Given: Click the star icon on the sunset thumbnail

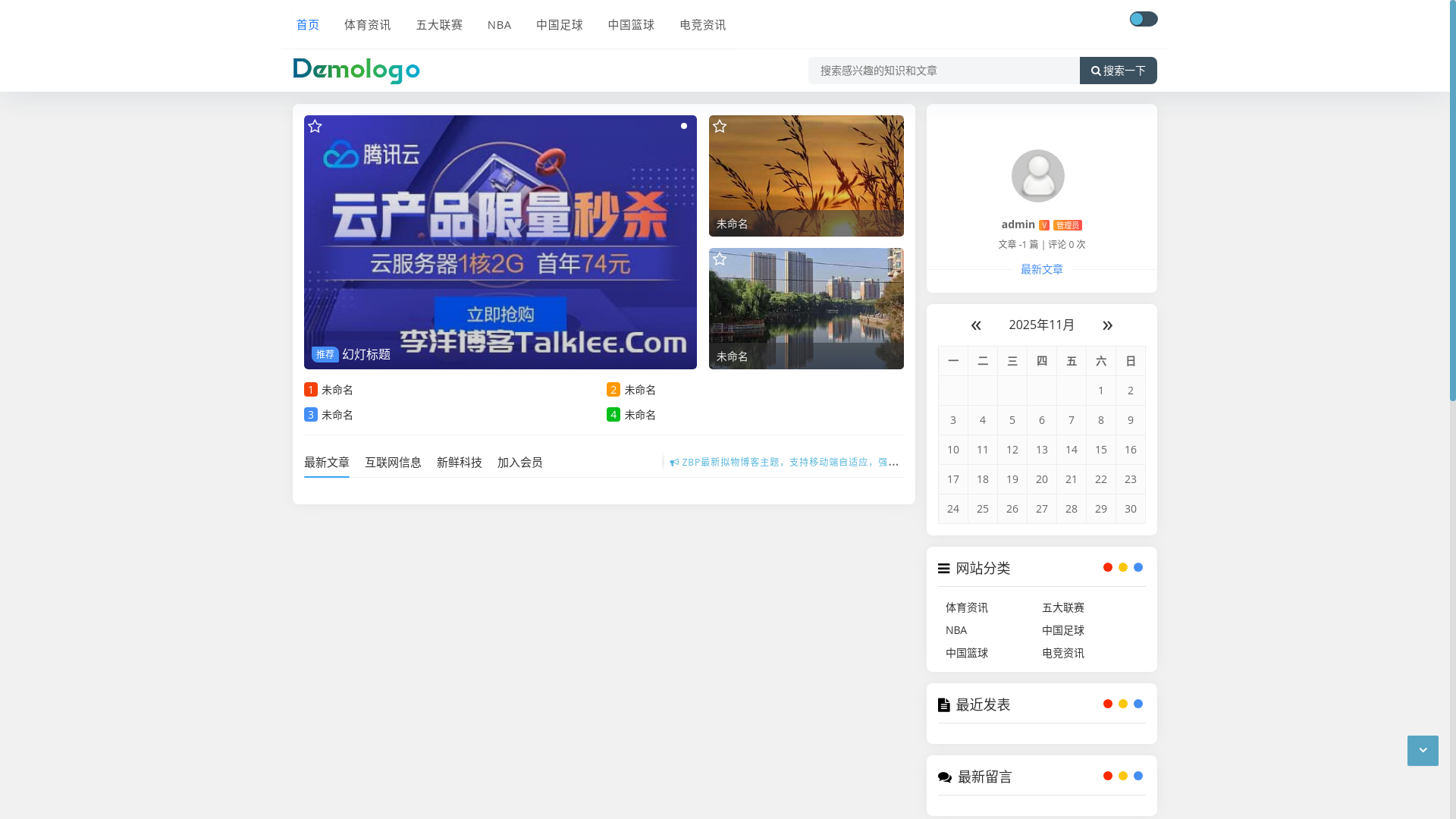Looking at the screenshot, I should tap(720, 127).
